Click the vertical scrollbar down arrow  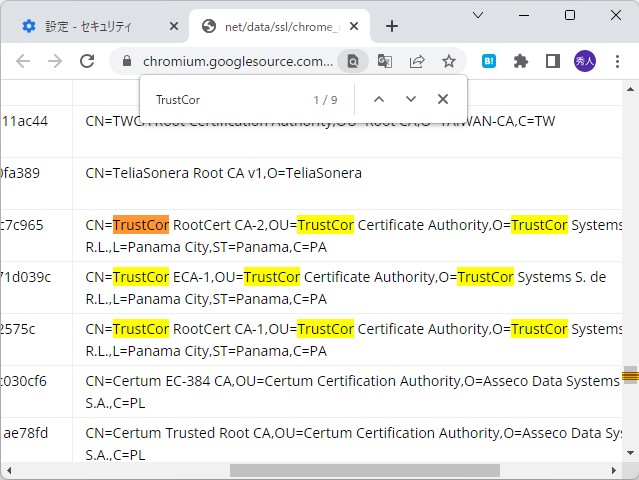630,453
